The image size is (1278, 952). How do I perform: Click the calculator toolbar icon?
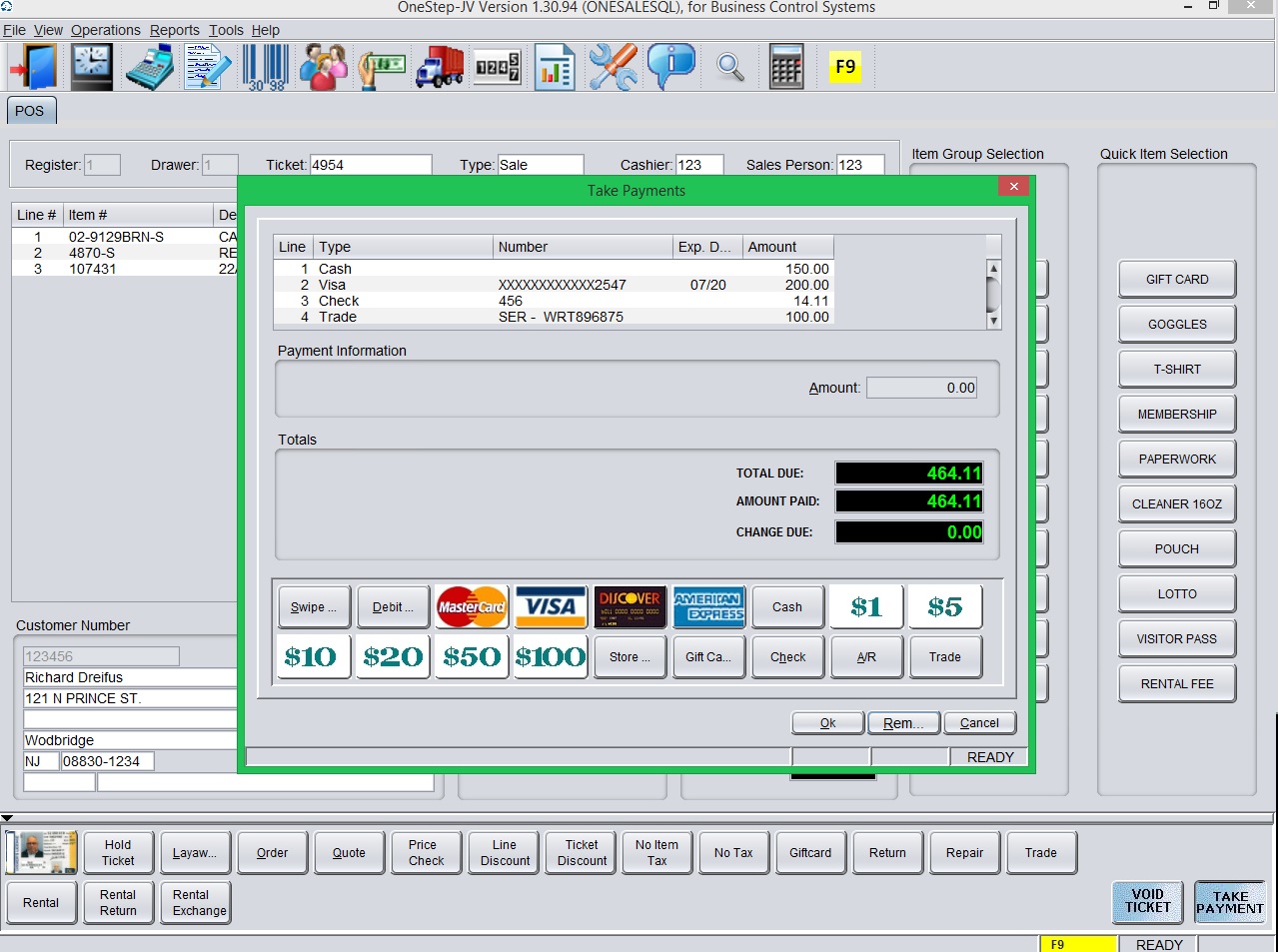point(786,67)
